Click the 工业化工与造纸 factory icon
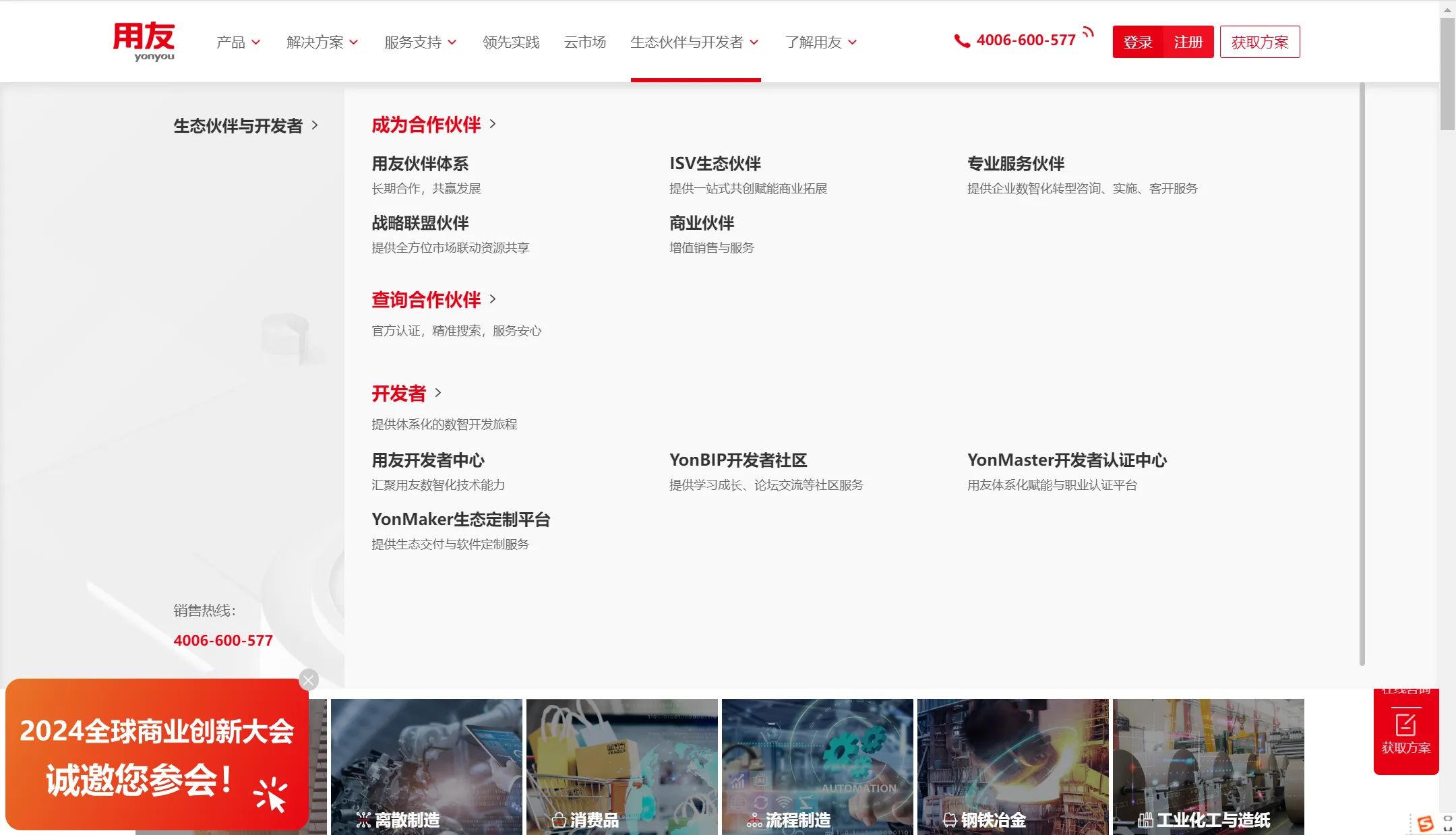This screenshot has width=1456, height=835. (x=1145, y=820)
